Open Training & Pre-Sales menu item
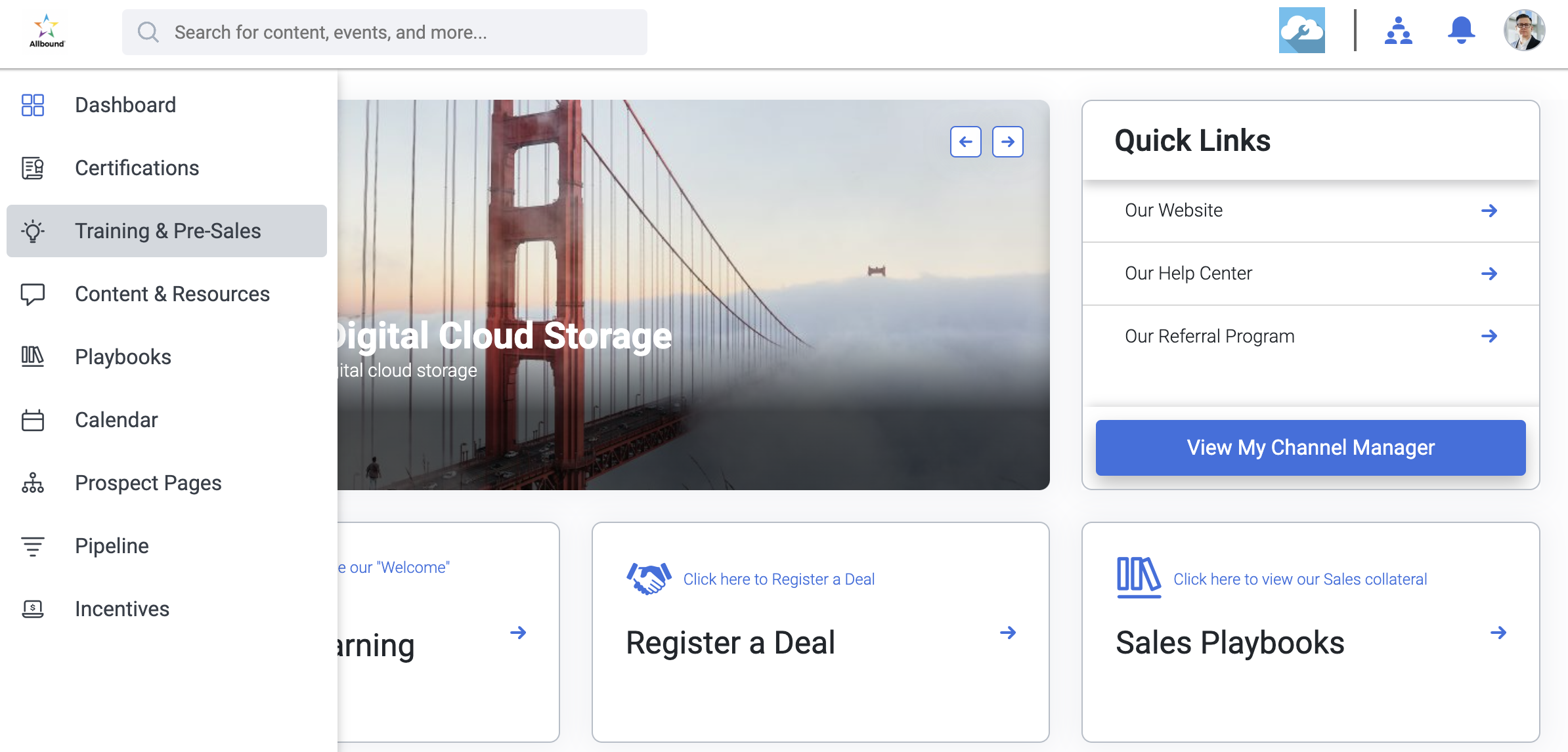Screen dimensions: 1568x752 [x=167, y=231]
